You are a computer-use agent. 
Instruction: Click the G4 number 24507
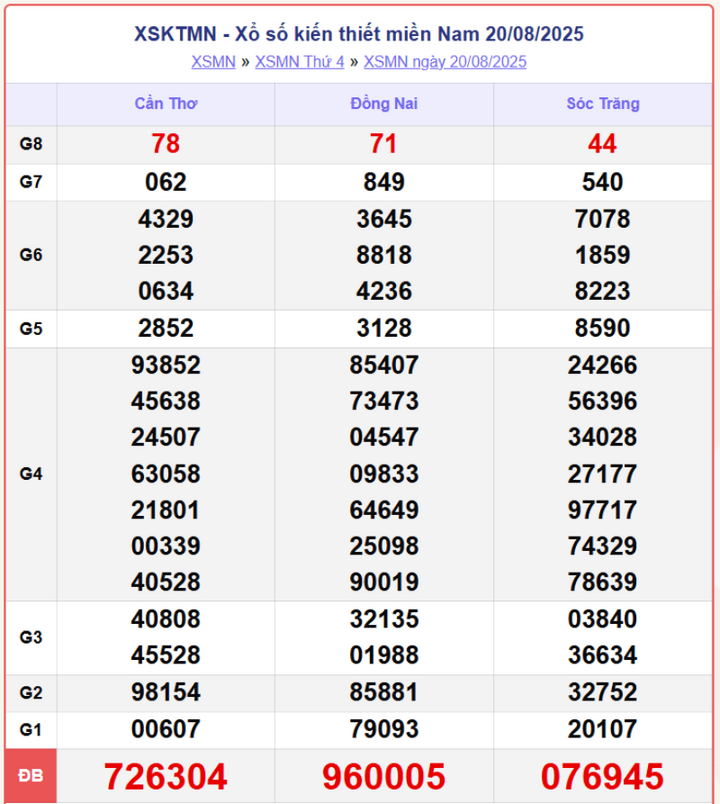[x=166, y=437]
